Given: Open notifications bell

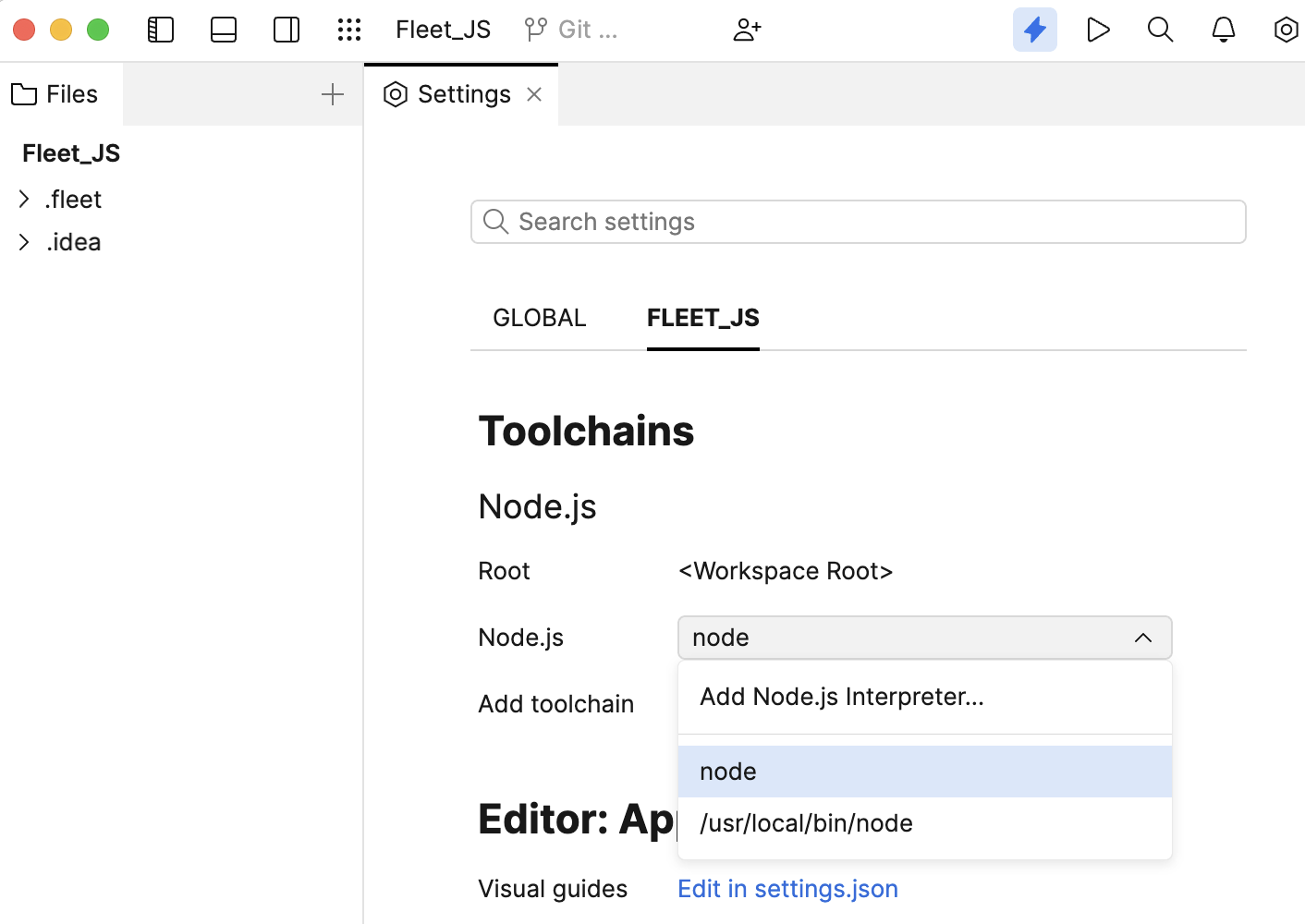Looking at the screenshot, I should click(x=1223, y=29).
